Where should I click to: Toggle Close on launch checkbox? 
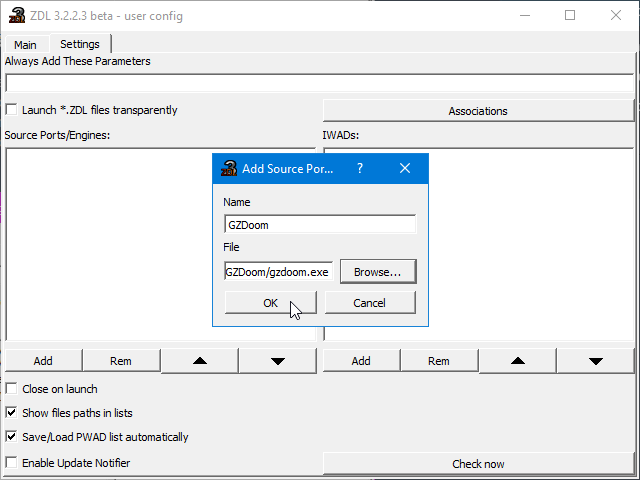pos(12,389)
